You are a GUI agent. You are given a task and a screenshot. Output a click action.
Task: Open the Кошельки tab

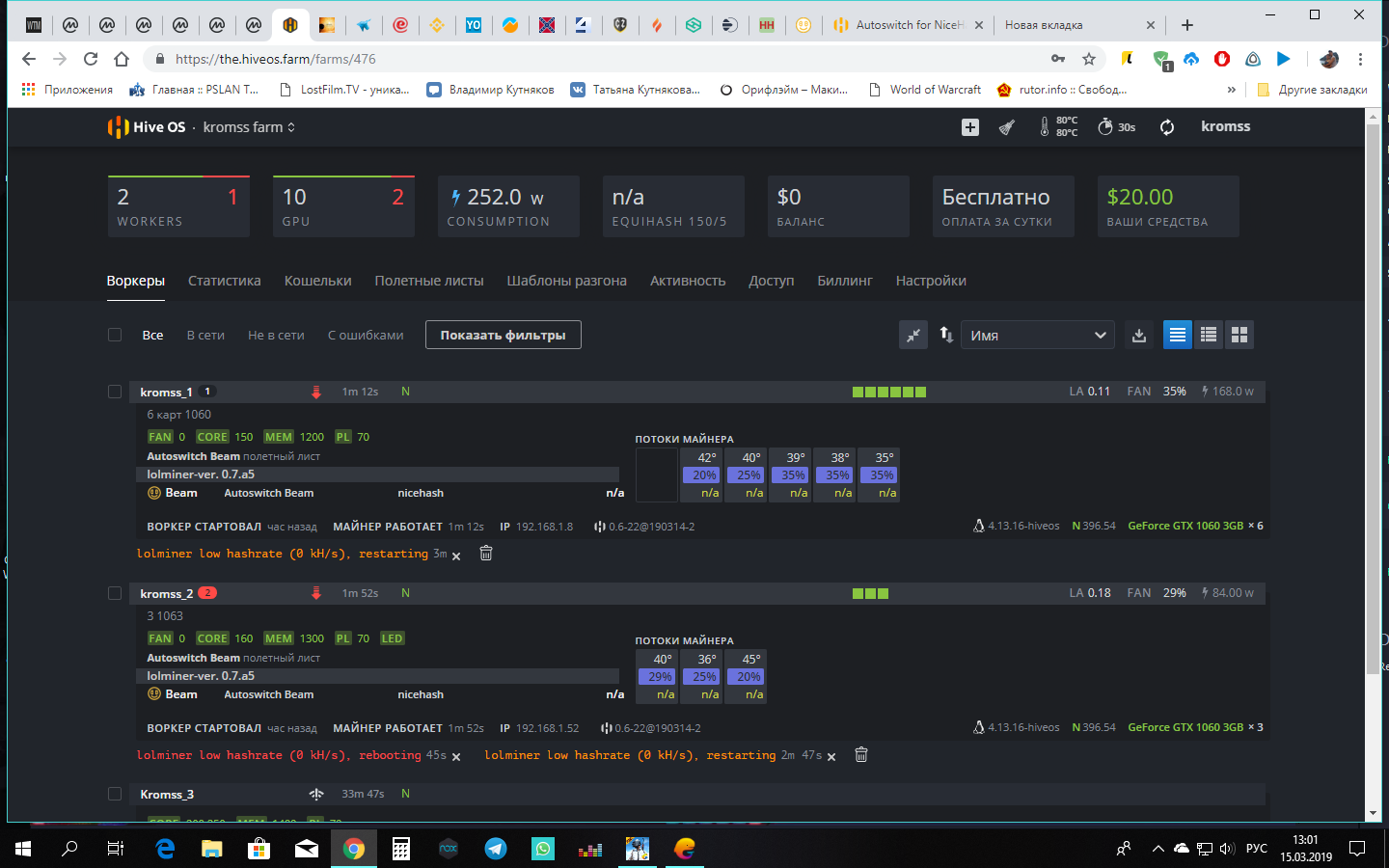tap(317, 281)
